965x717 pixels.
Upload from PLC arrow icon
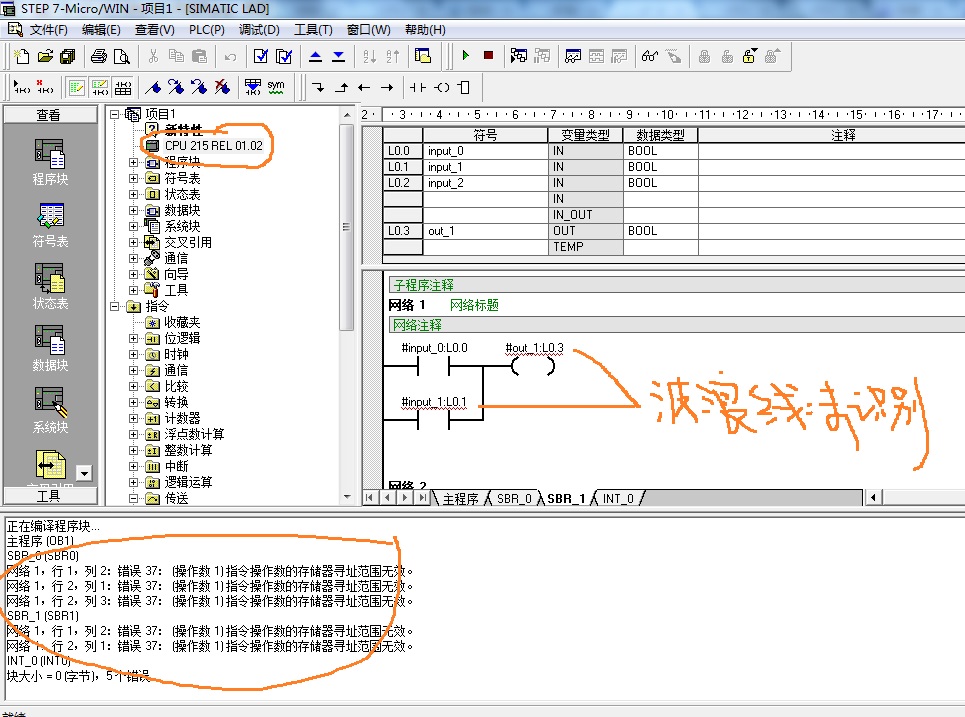click(x=315, y=57)
